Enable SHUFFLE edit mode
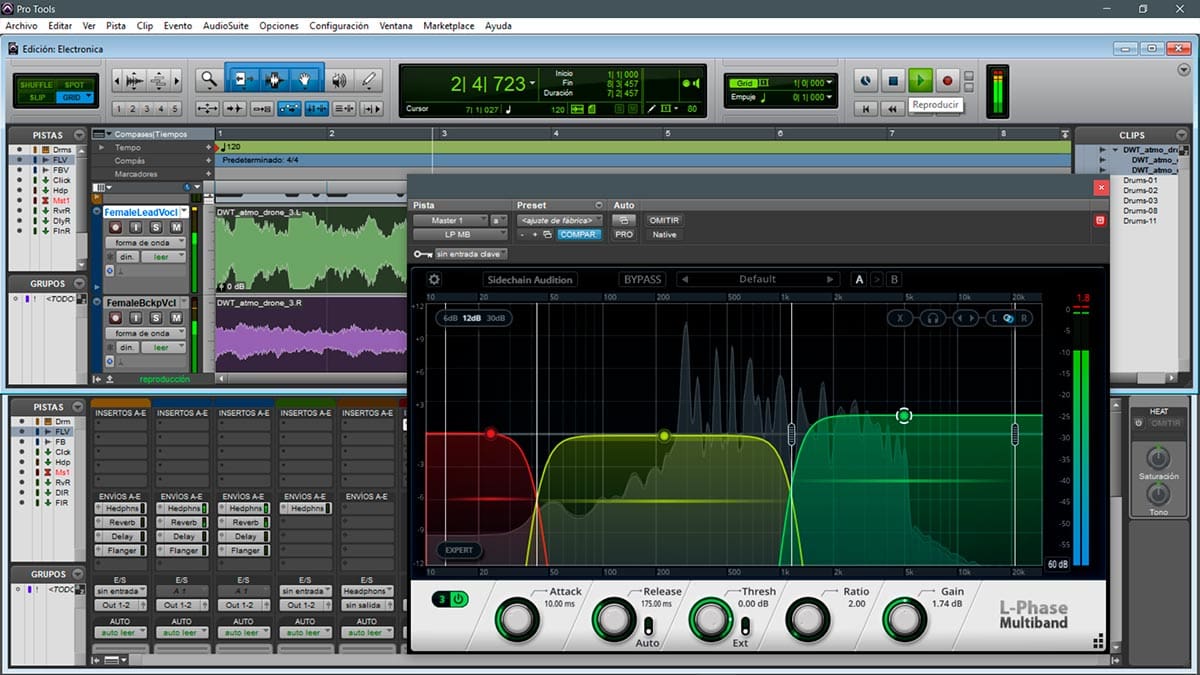Screen dimensions: 1200x675 coord(35,85)
